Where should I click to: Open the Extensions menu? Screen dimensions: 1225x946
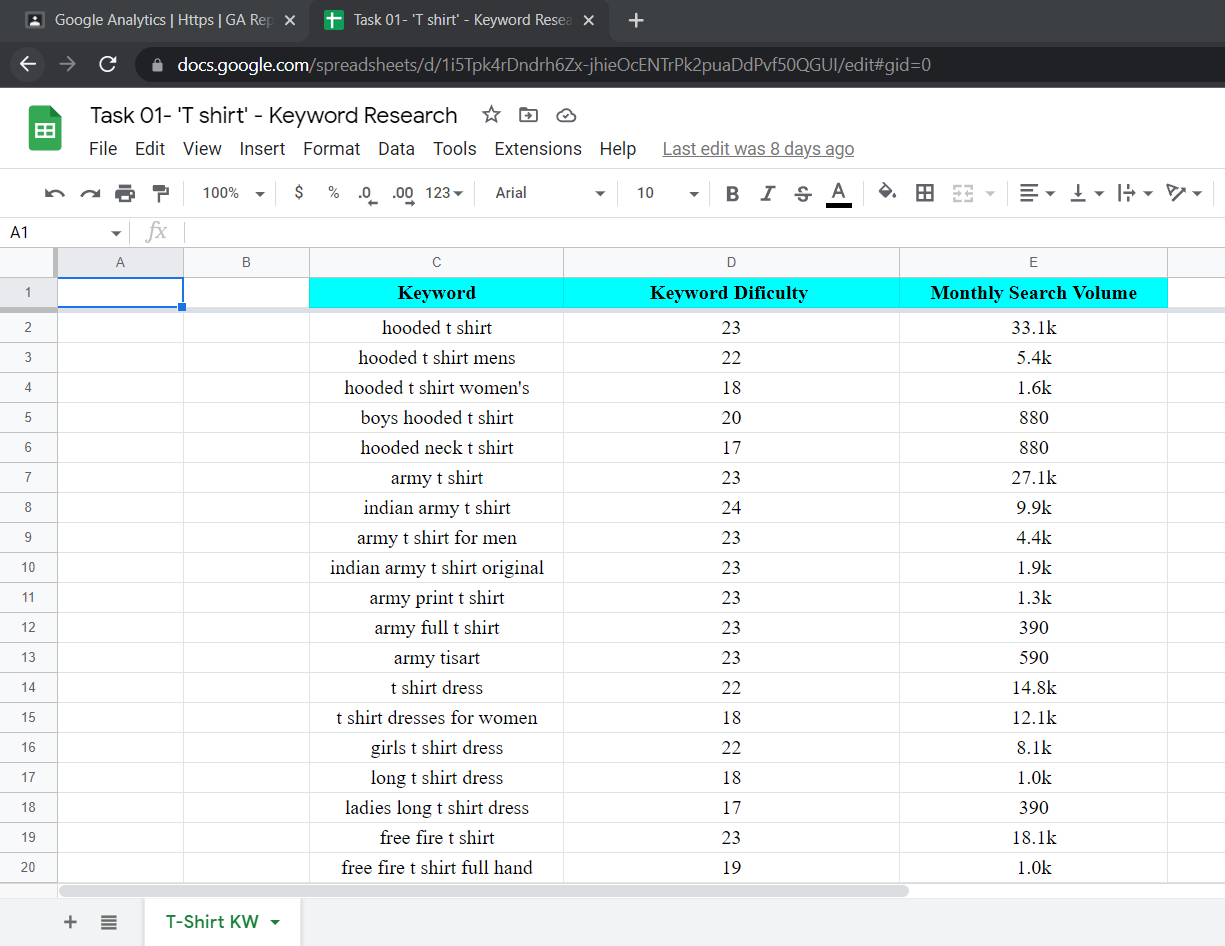(538, 149)
